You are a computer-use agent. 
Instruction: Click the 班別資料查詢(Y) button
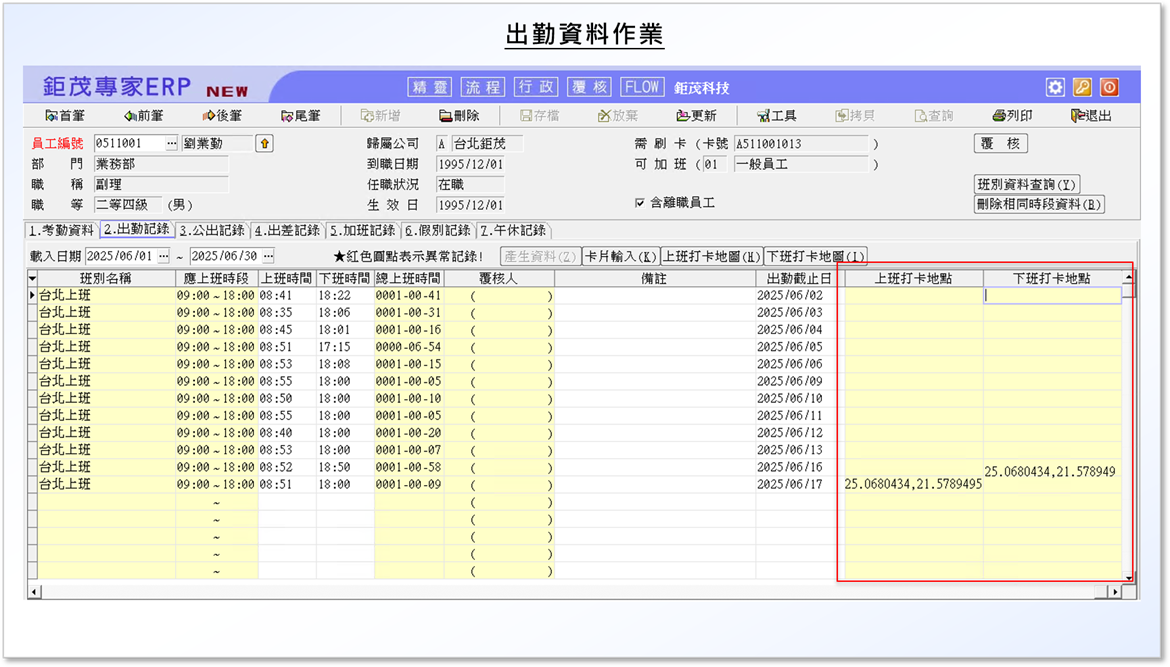tap(1027, 184)
